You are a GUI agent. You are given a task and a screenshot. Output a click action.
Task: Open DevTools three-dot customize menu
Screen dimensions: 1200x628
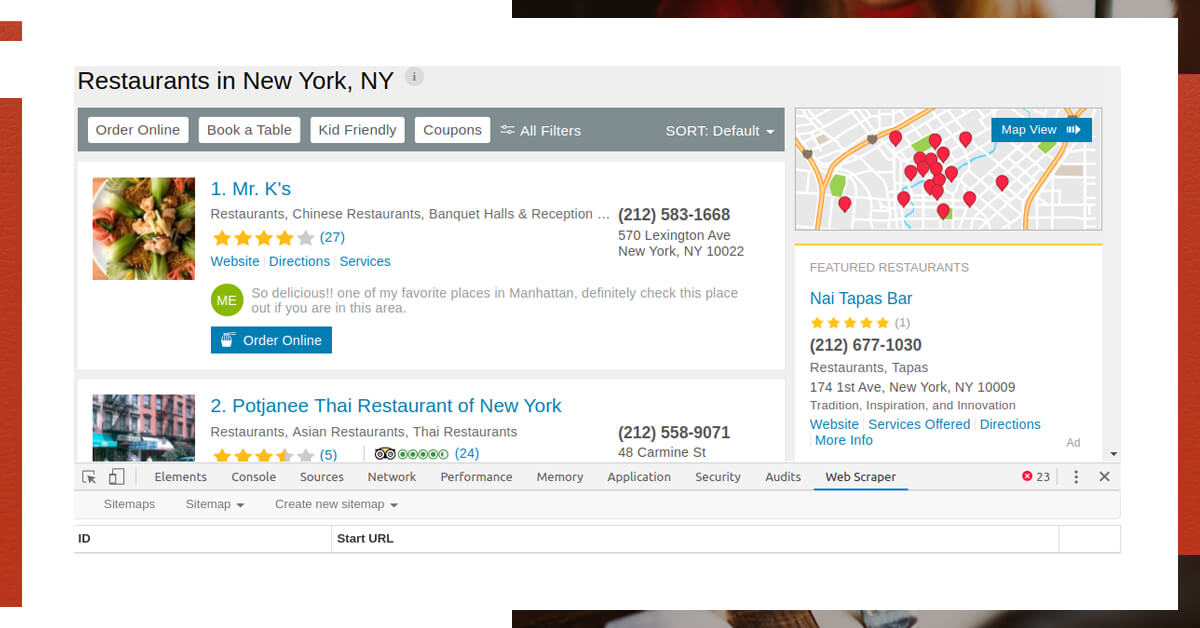[1076, 477]
